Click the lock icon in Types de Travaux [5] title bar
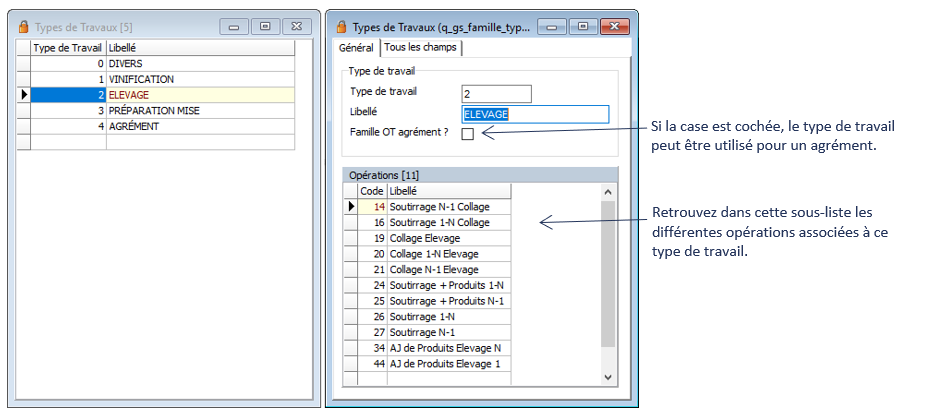This screenshot has height=412, width=932. pyautogui.click(x=22, y=27)
